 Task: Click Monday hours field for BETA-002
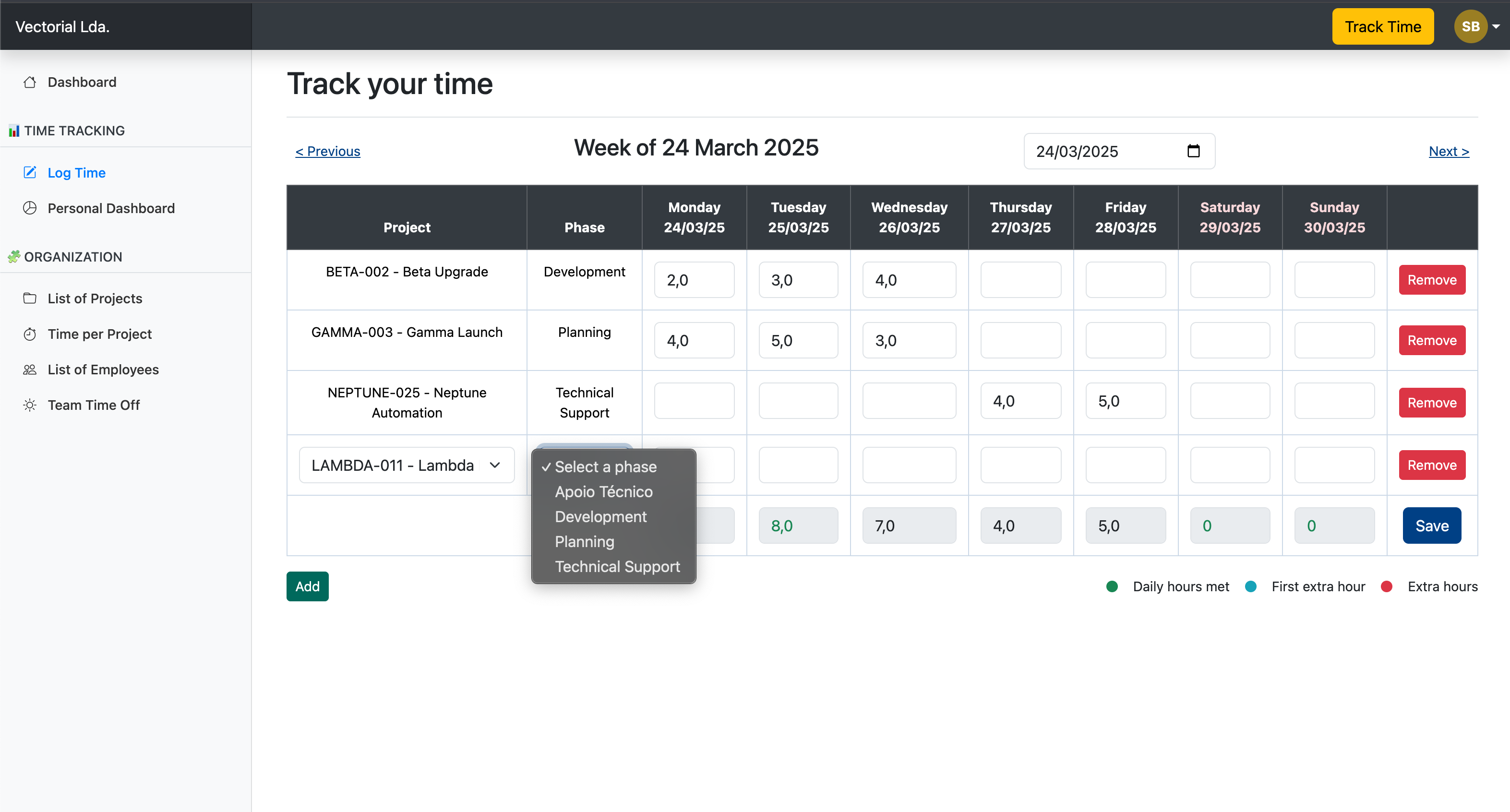pyautogui.click(x=694, y=280)
